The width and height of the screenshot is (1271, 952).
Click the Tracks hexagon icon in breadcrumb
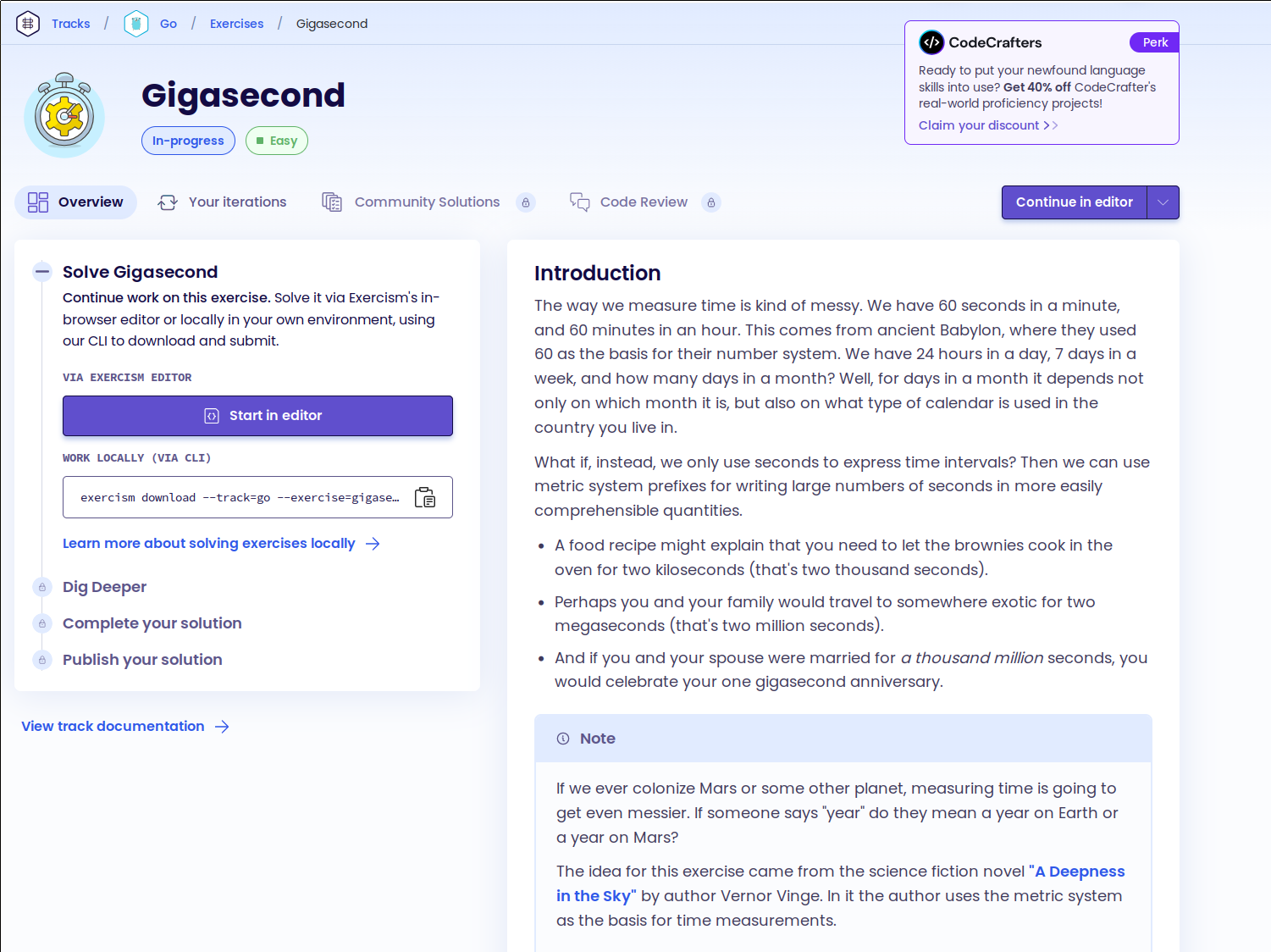27,23
